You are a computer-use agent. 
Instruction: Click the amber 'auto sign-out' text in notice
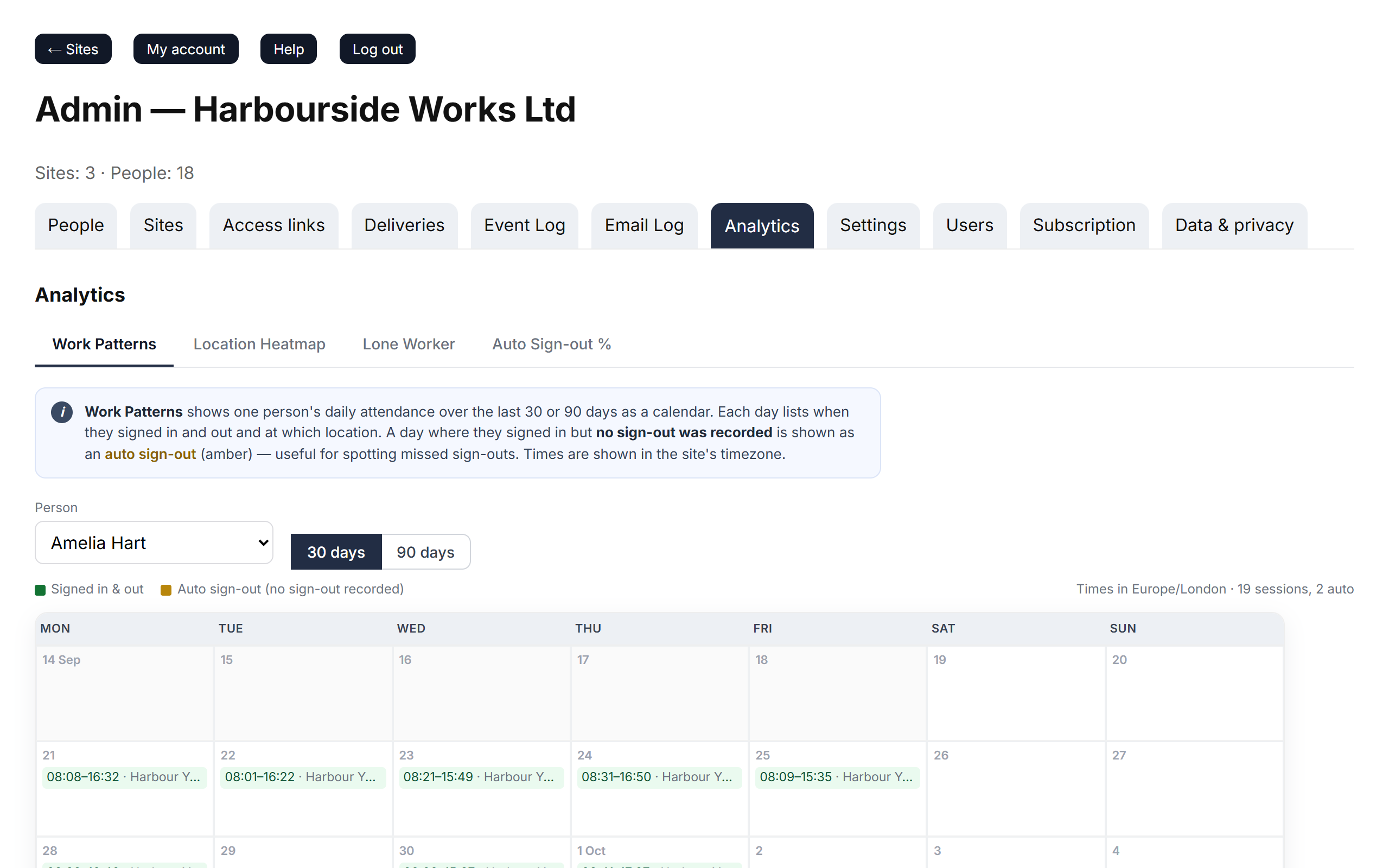[x=150, y=454]
